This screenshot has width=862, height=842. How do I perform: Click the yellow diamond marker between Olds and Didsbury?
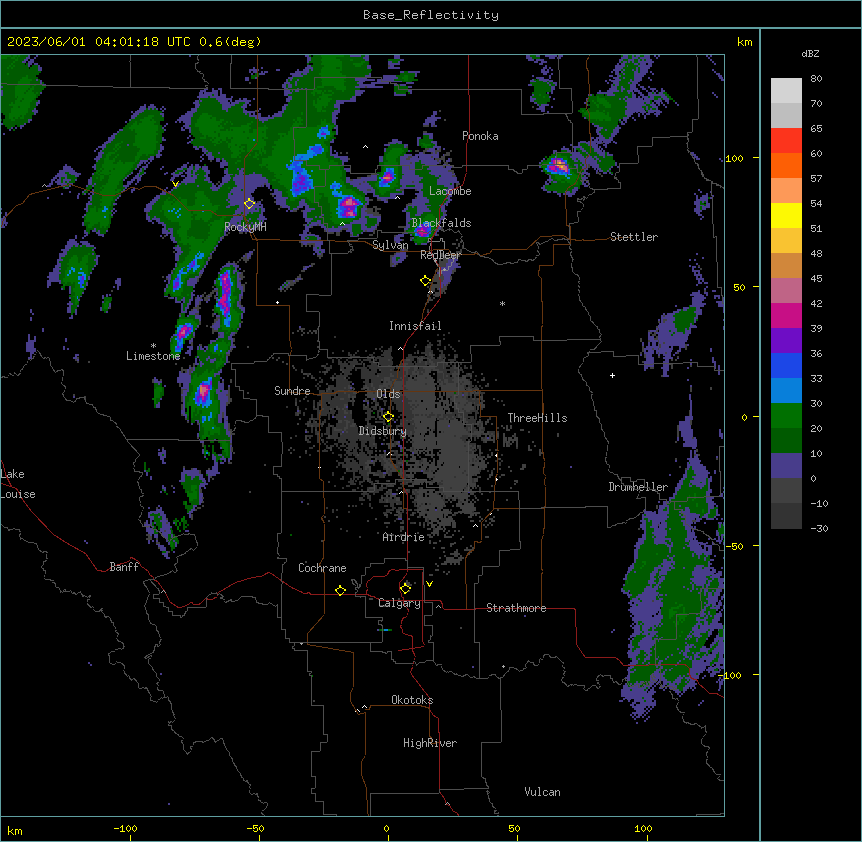[x=388, y=416]
